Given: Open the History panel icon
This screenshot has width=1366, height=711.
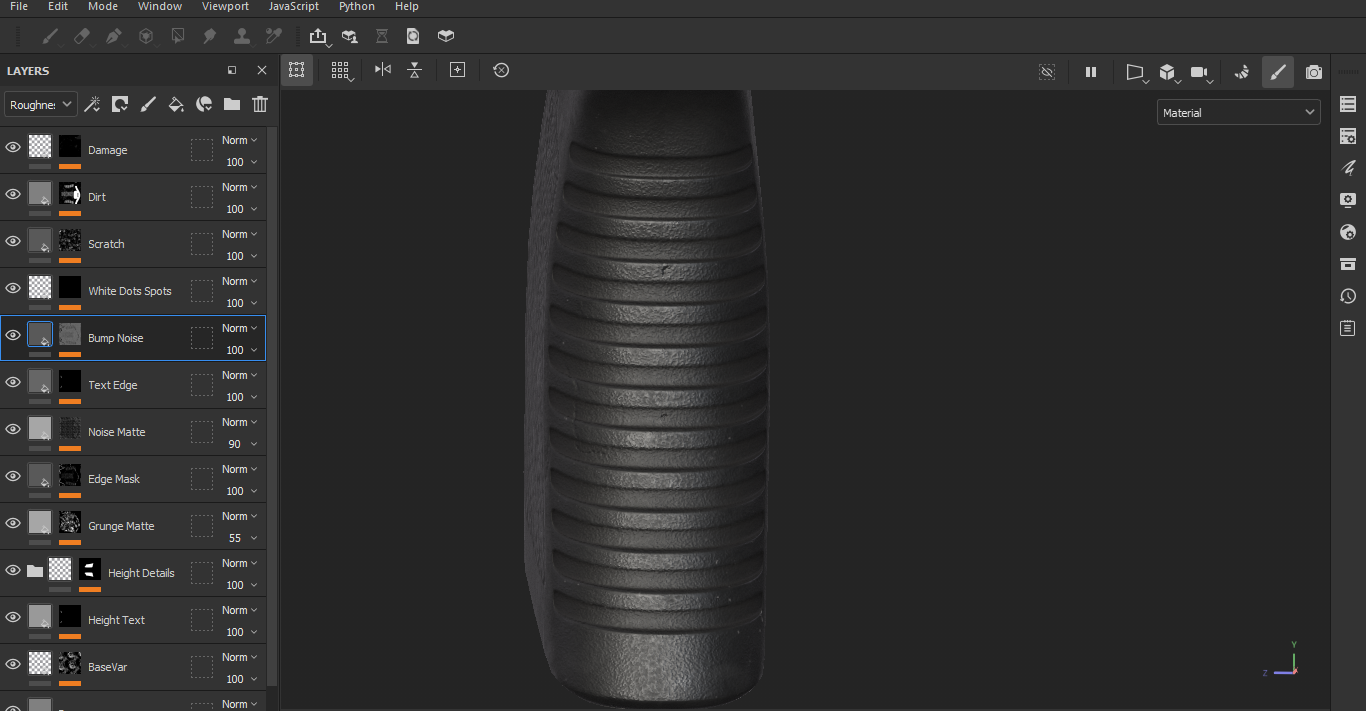Looking at the screenshot, I should (1348, 296).
